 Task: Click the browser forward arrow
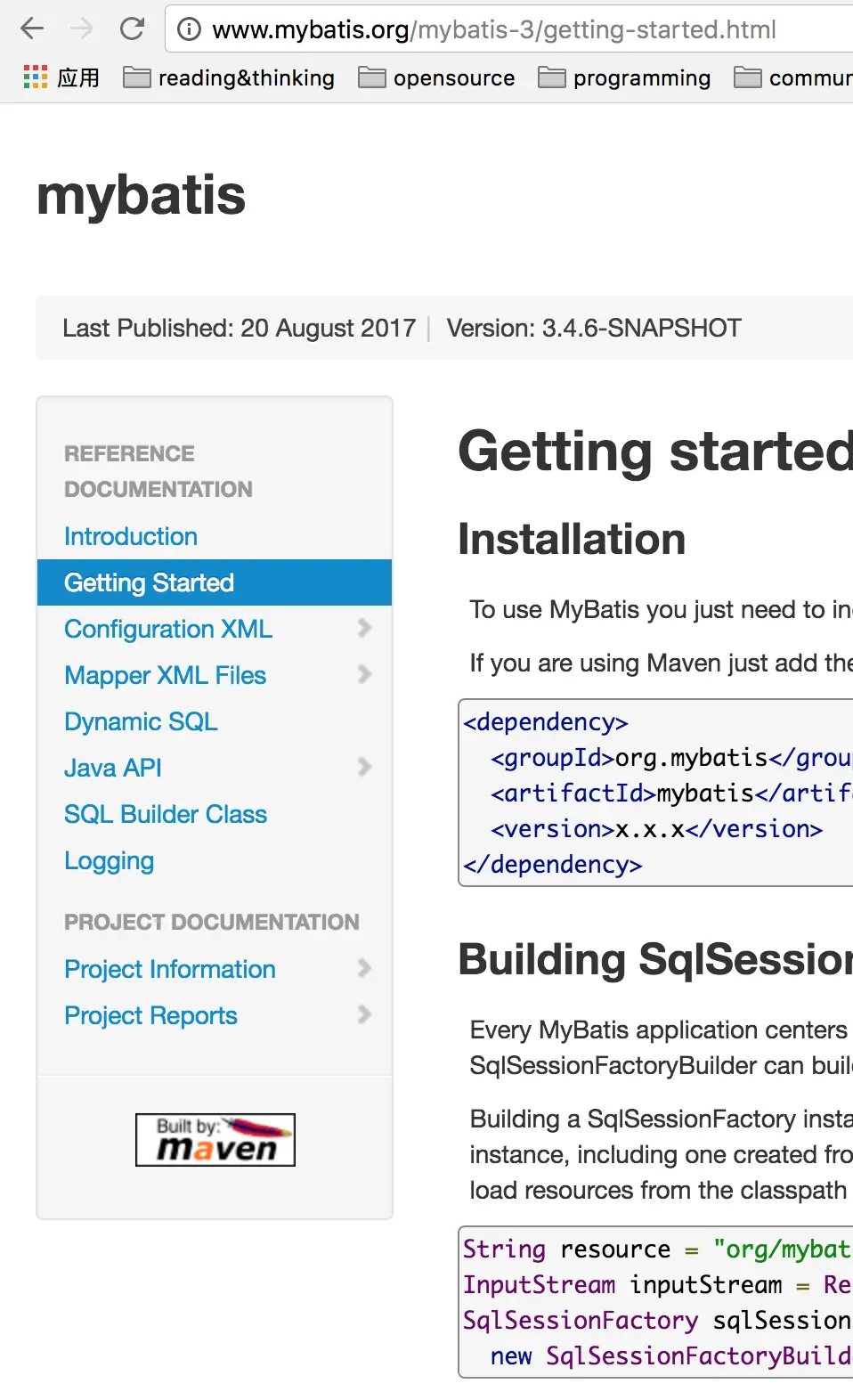[x=82, y=29]
